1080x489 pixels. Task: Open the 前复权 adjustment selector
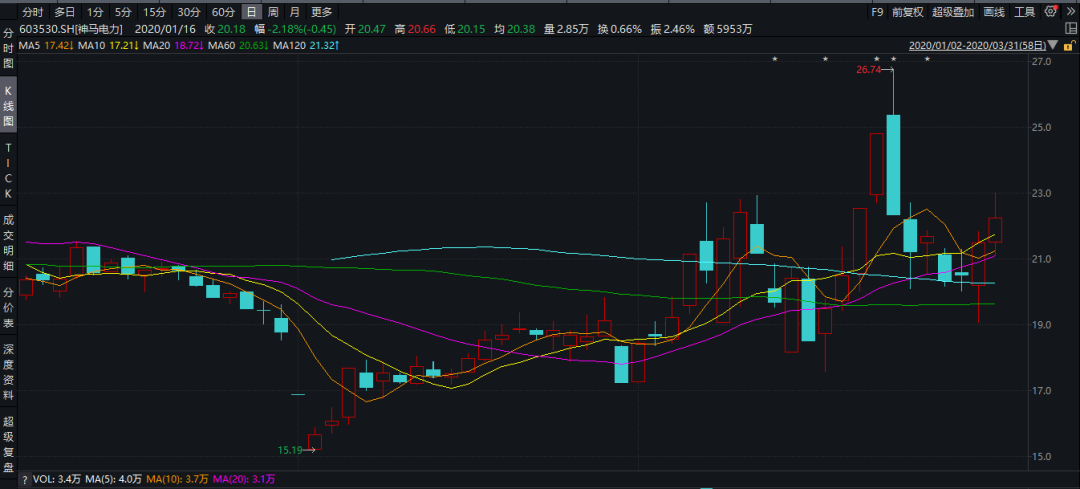[x=907, y=12]
